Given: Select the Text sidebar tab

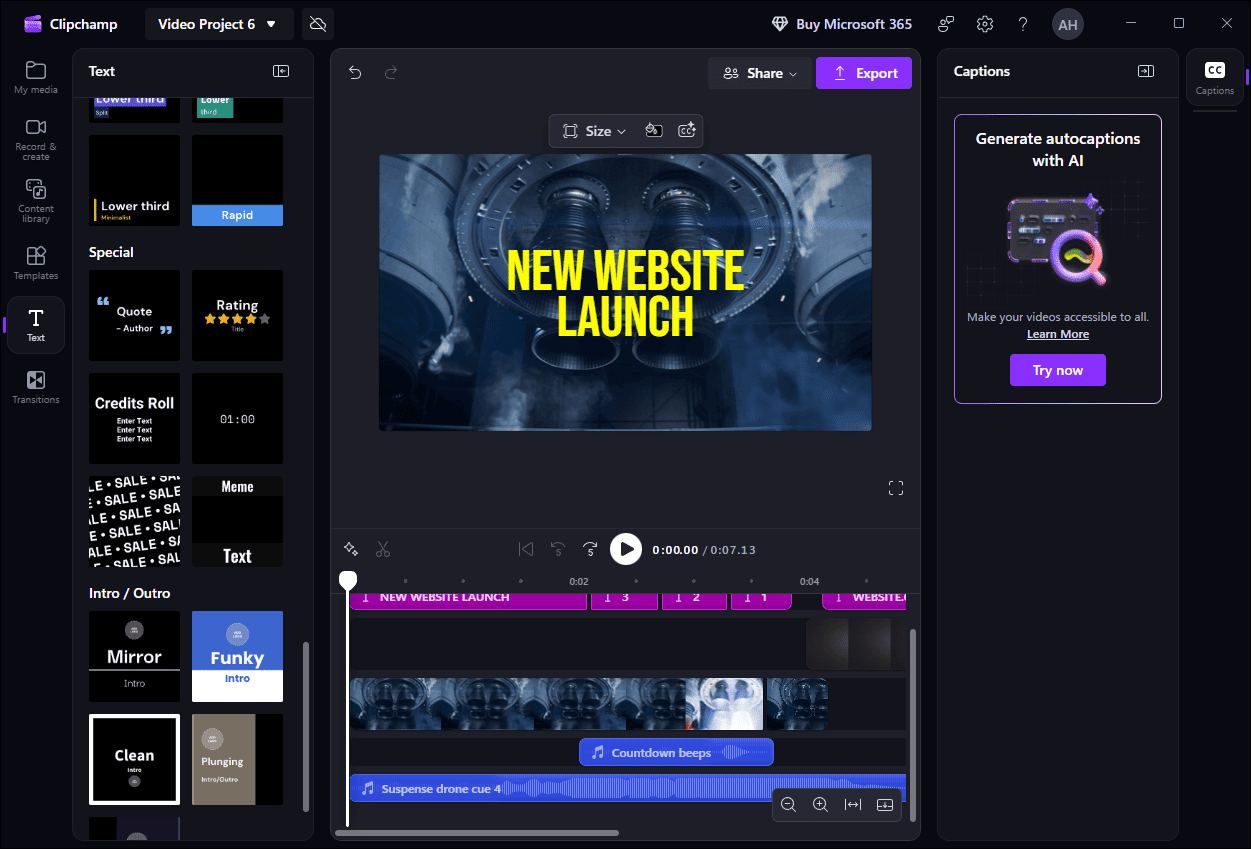Looking at the screenshot, I should tap(36, 325).
